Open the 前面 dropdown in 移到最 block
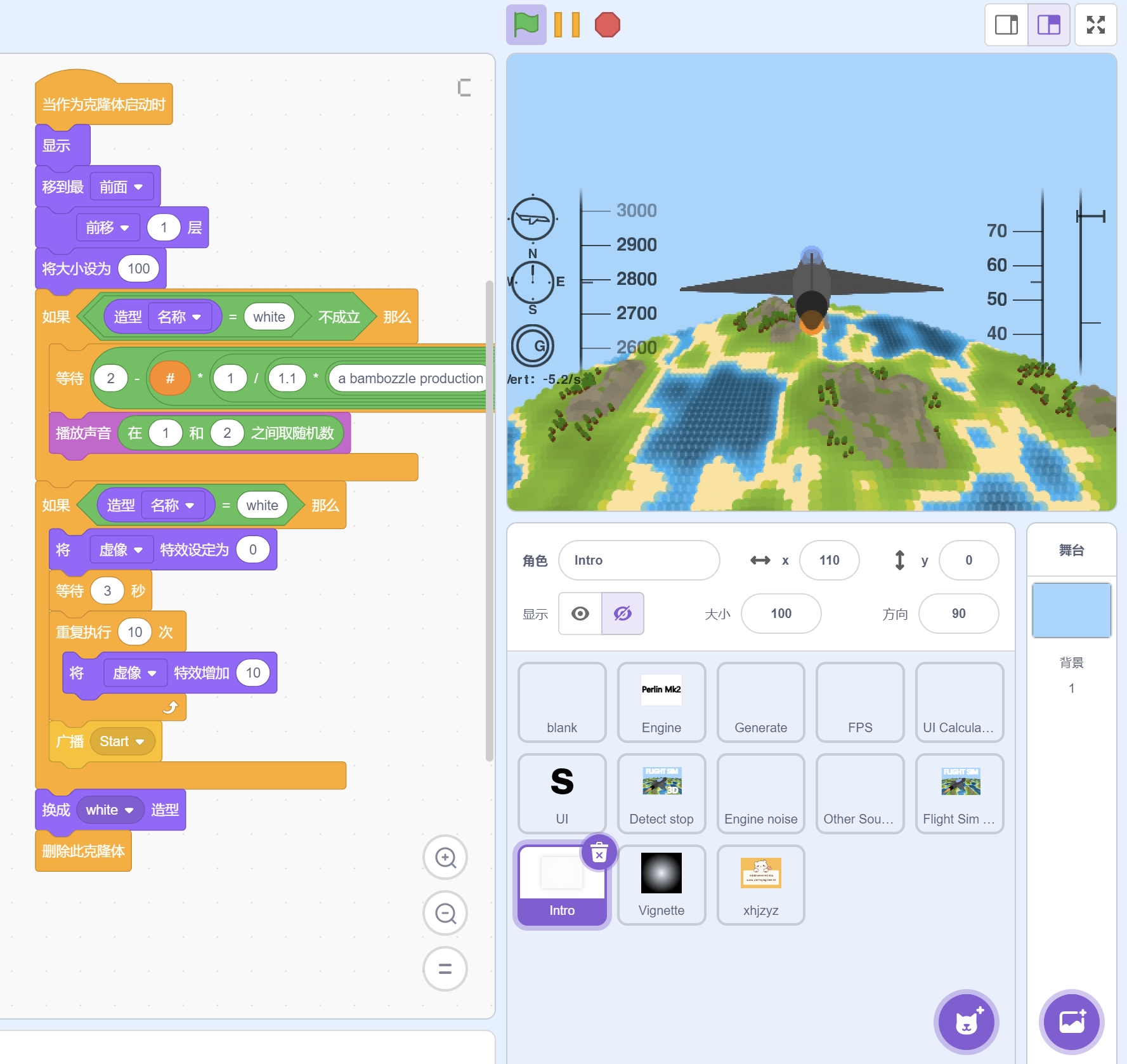The width and height of the screenshot is (1127, 1064). (x=123, y=186)
